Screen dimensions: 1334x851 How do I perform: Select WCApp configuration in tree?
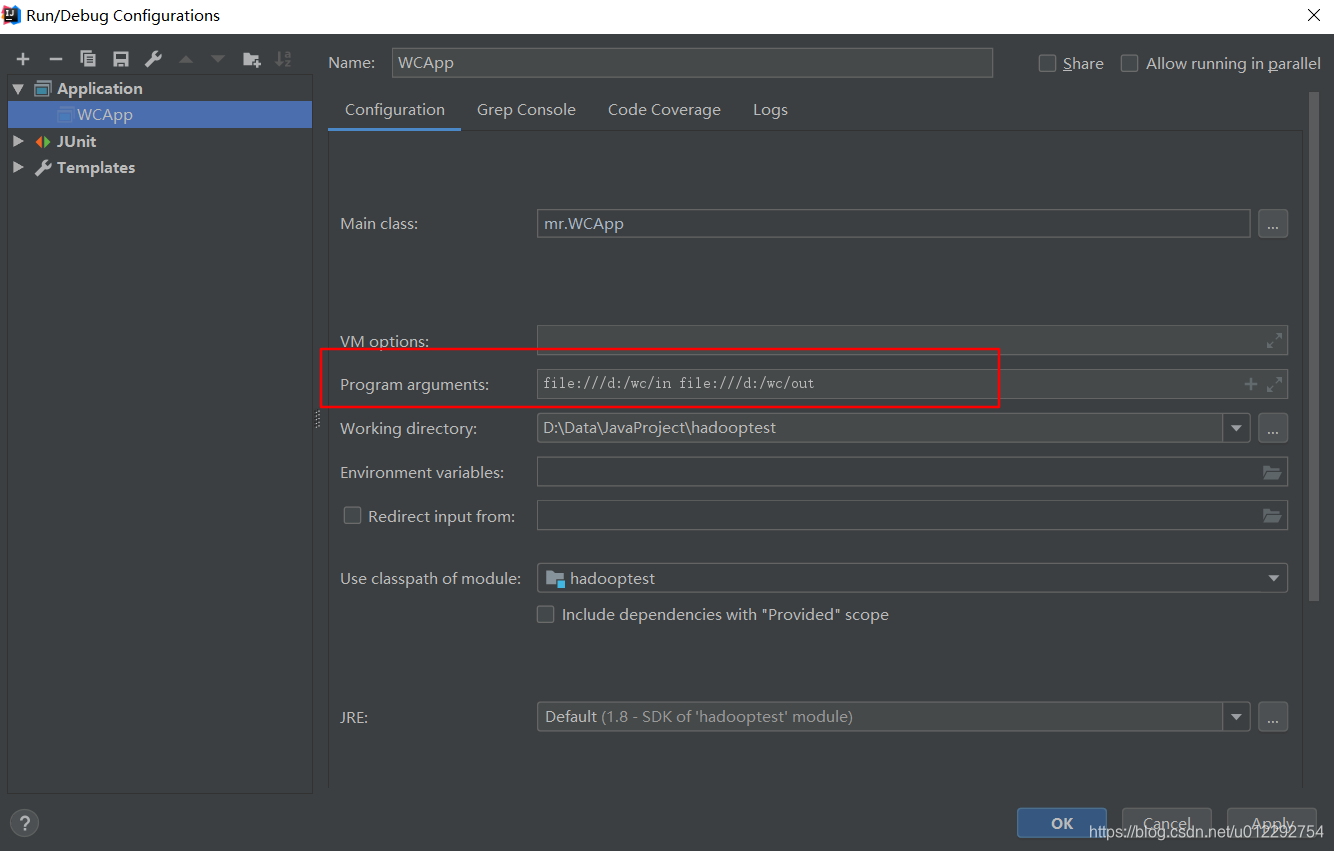(160, 115)
